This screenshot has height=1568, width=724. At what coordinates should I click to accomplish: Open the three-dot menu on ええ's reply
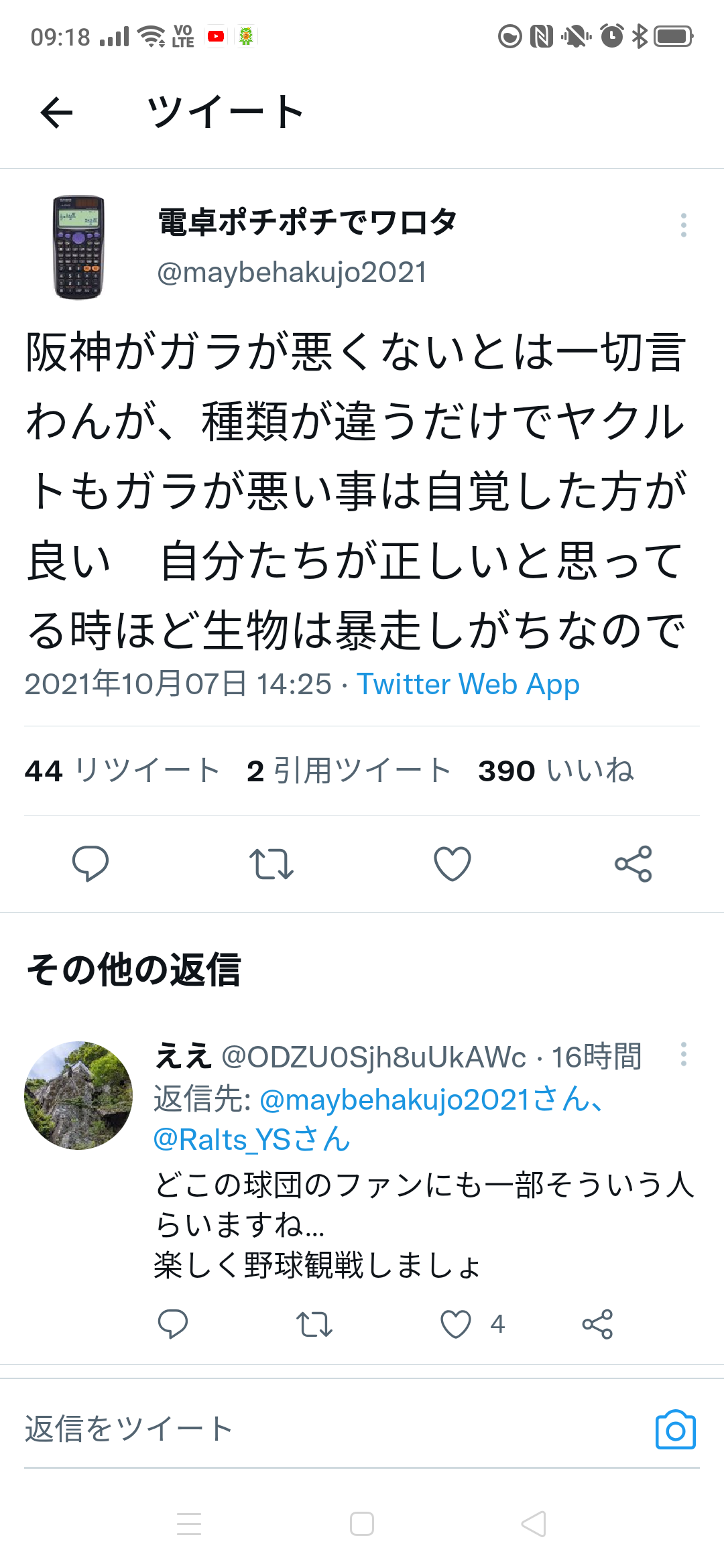coord(683,1055)
